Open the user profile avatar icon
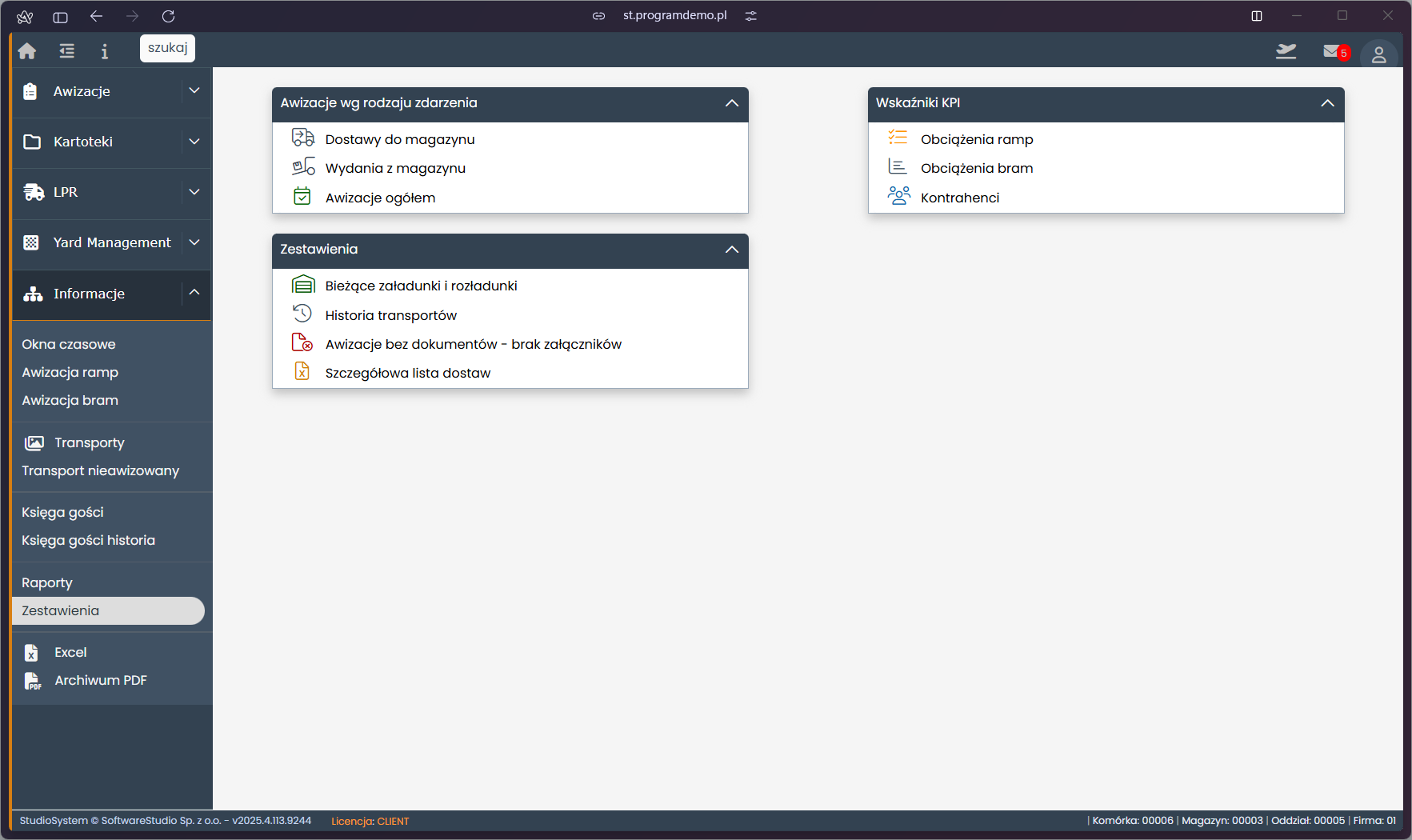Viewport: 1412px width, 840px height. point(1378,54)
